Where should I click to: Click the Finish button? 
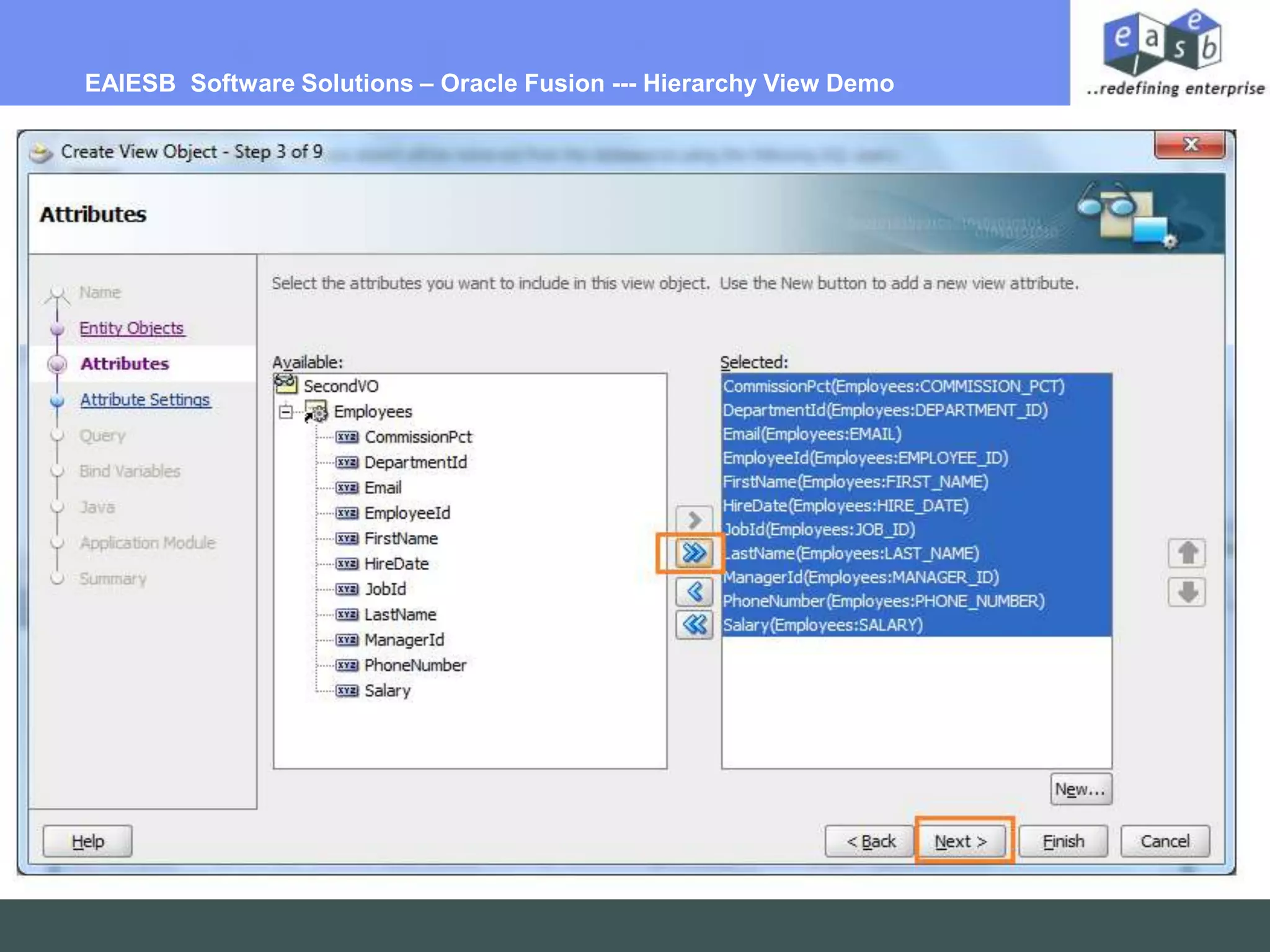(1064, 841)
